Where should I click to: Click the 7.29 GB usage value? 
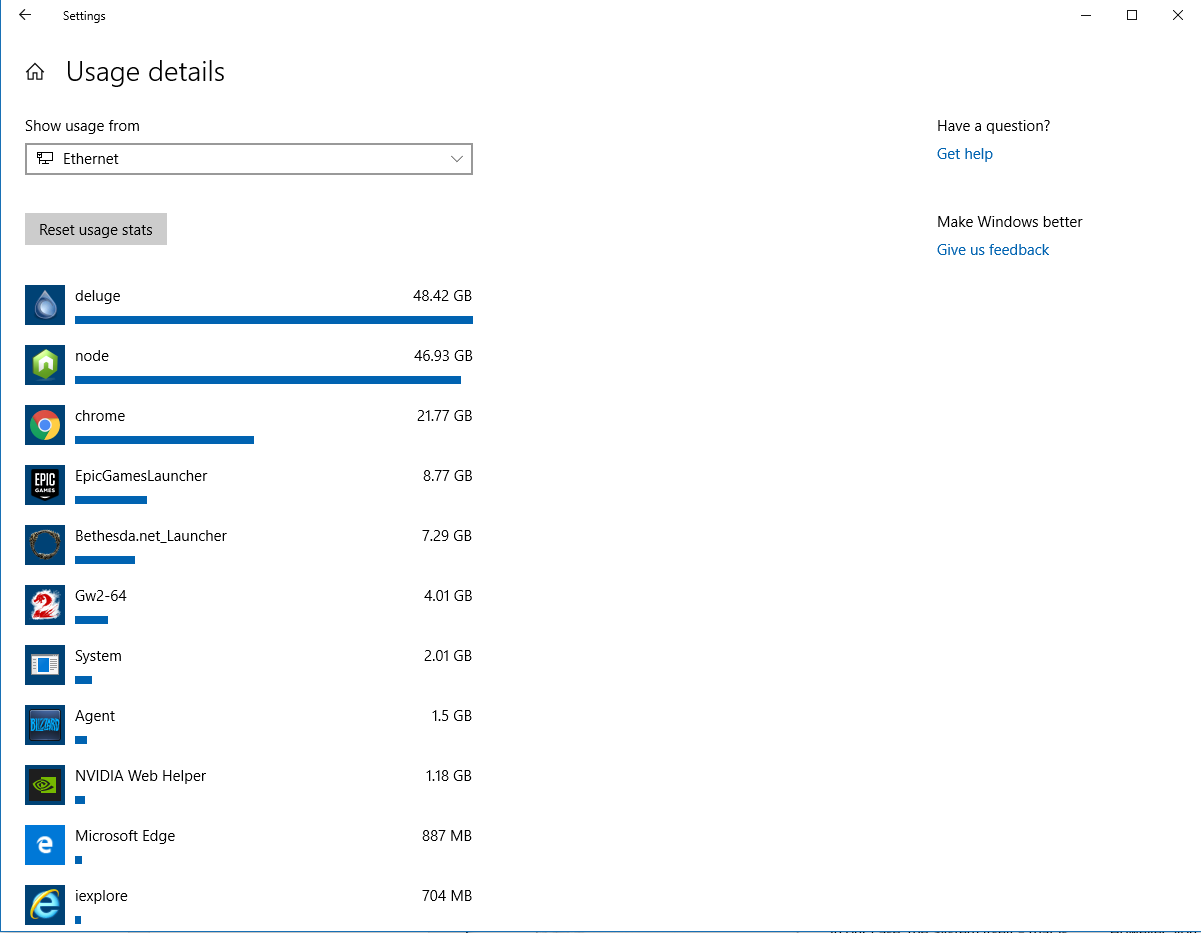447,536
